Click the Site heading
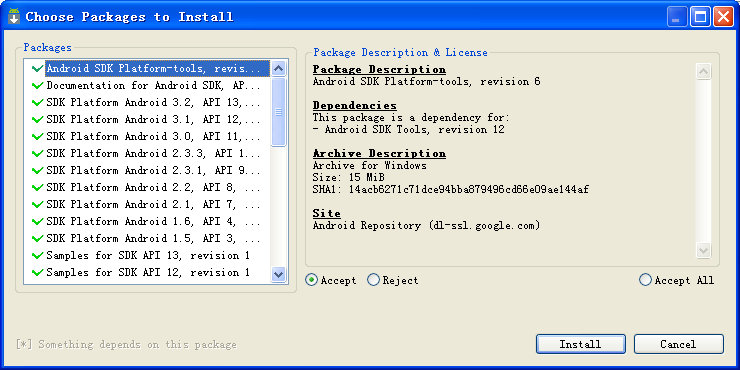This screenshot has width=740, height=370. 327,213
